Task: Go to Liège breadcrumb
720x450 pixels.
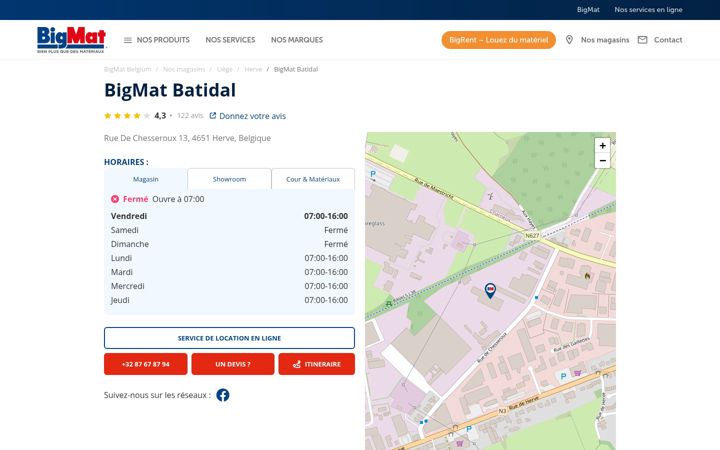Action: tap(225, 69)
